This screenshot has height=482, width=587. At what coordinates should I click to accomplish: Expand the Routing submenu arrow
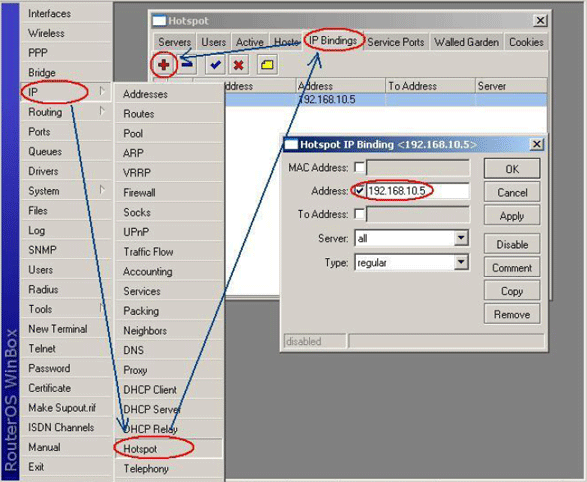[x=102, y=111]
